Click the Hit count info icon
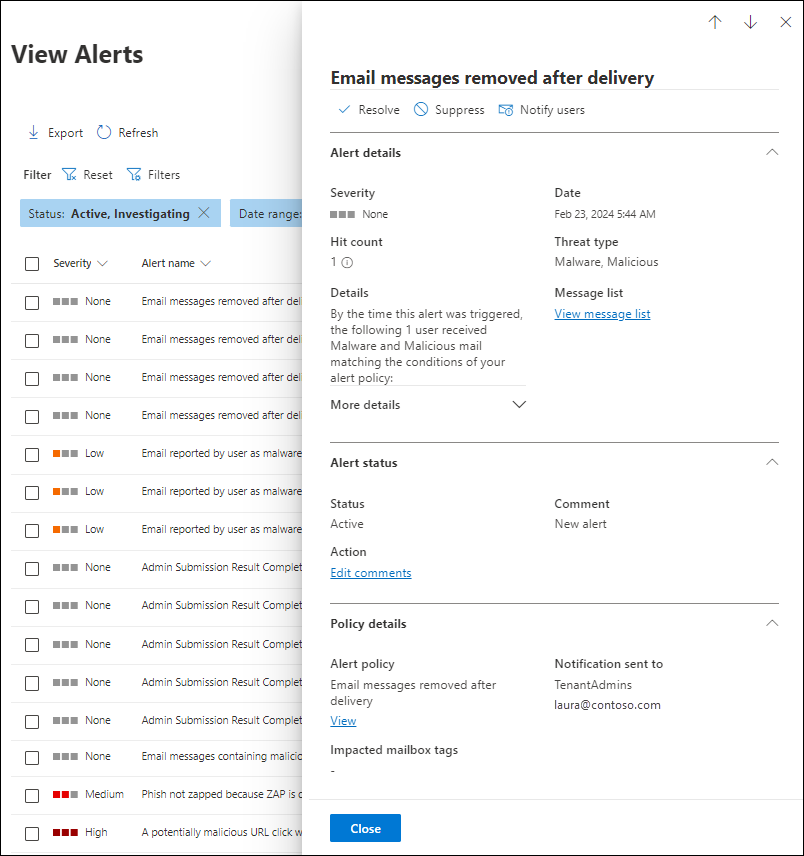The image size is (804, 856). 347,263
